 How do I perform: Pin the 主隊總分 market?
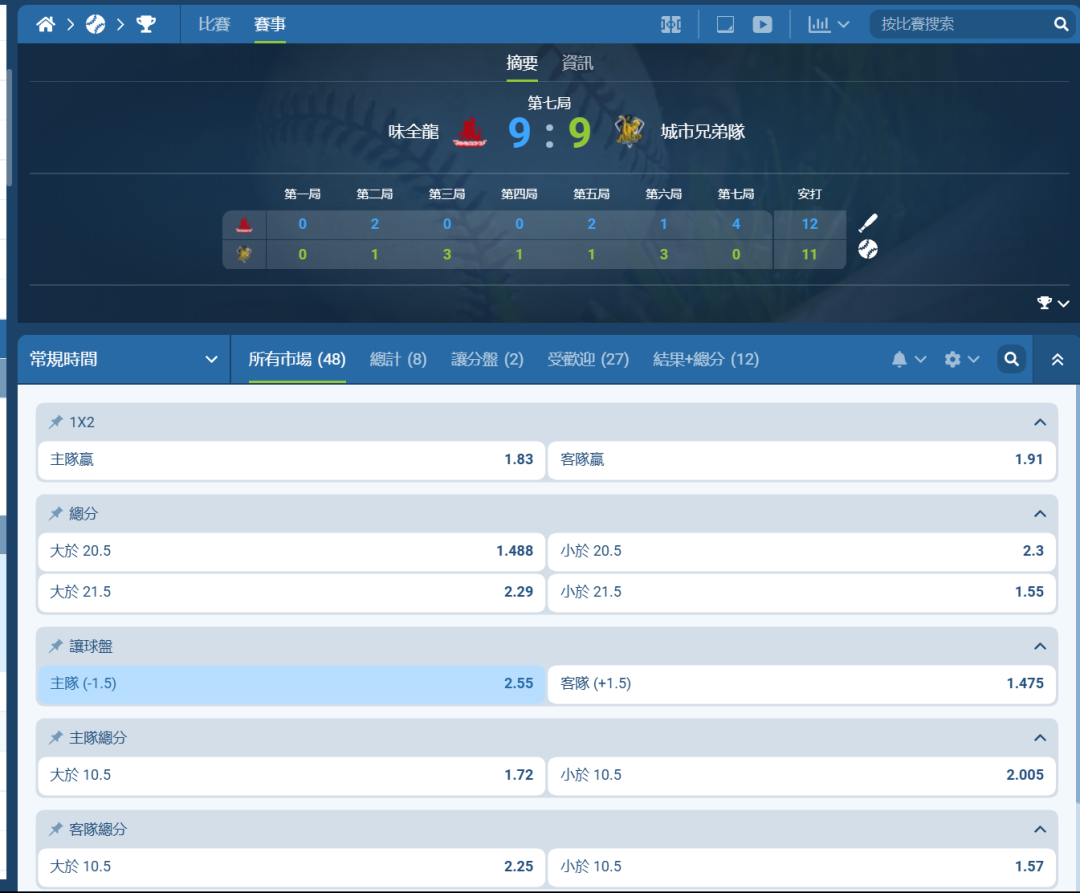pos(56,737)
